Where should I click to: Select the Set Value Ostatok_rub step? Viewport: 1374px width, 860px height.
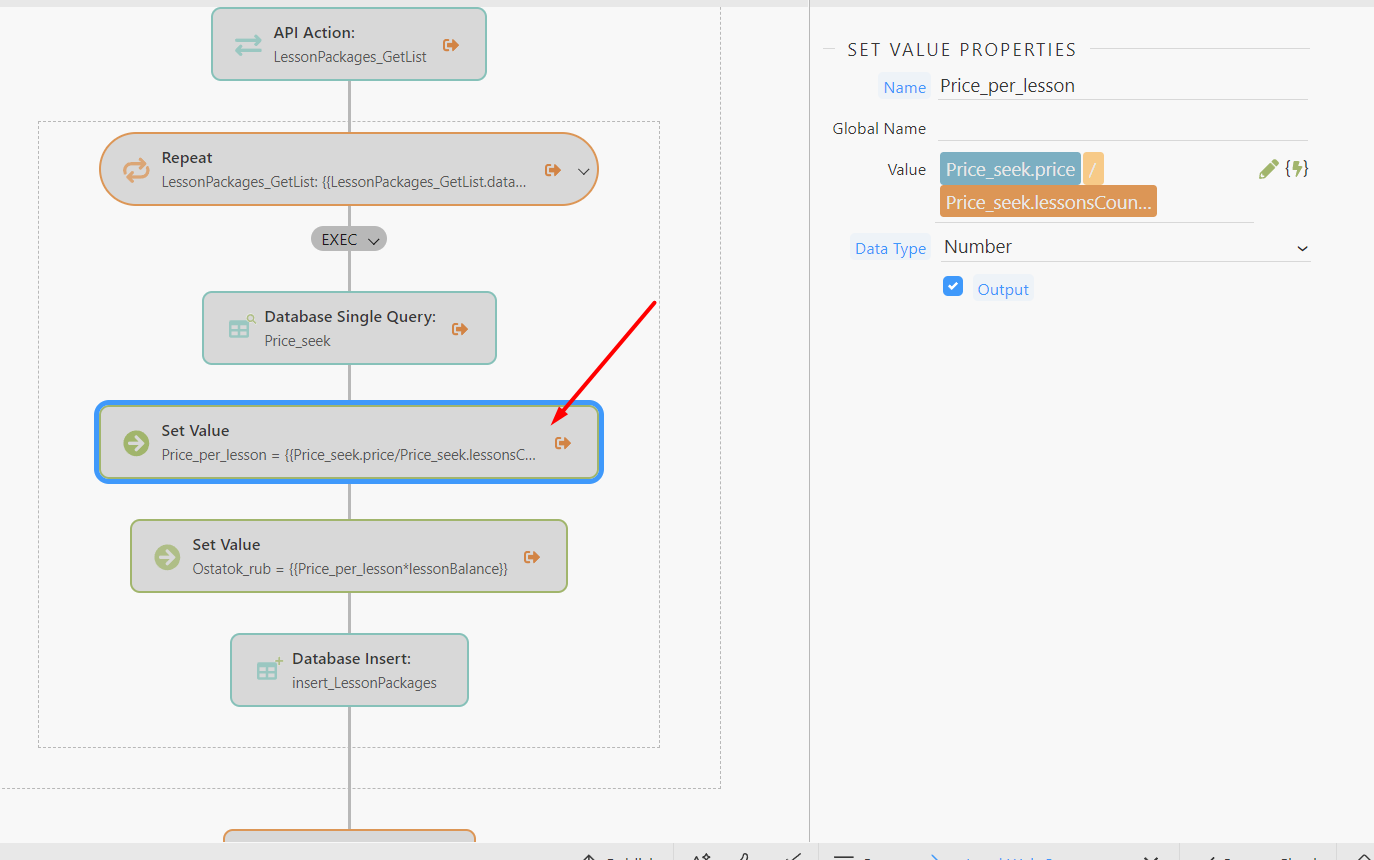point(349,556)
